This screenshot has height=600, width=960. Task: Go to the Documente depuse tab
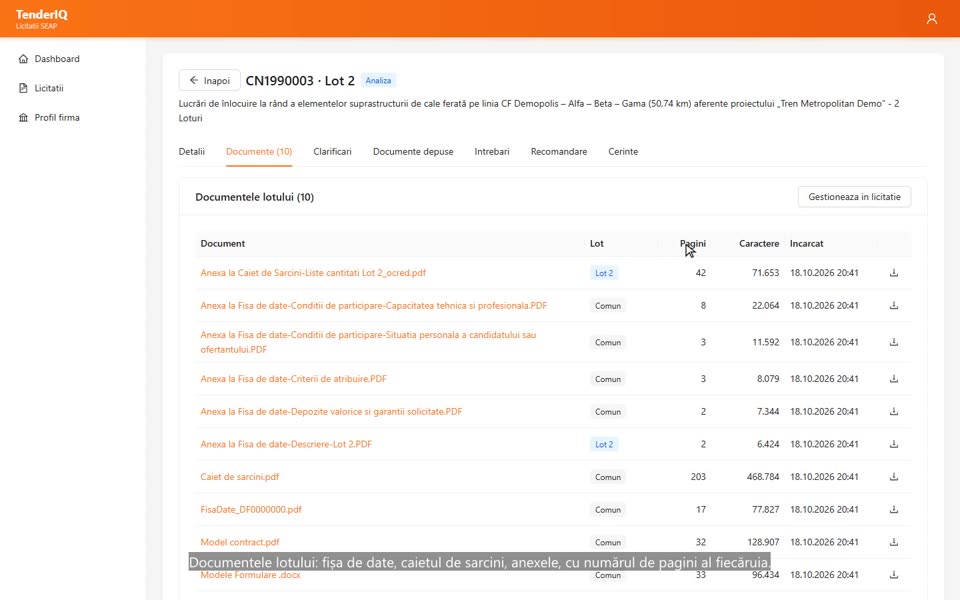click(413, 151)
